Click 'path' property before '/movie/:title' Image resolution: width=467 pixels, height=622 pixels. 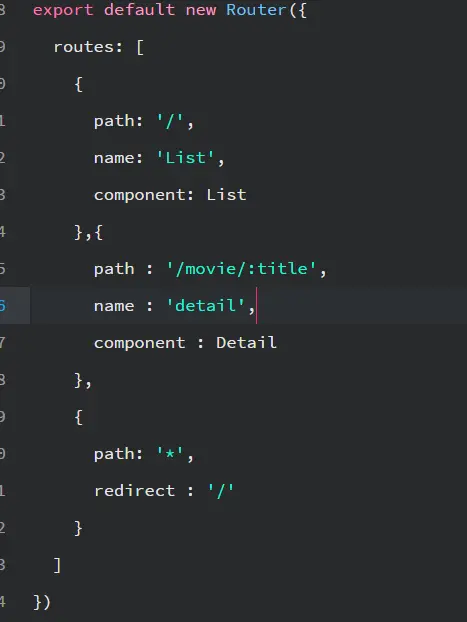114,269
